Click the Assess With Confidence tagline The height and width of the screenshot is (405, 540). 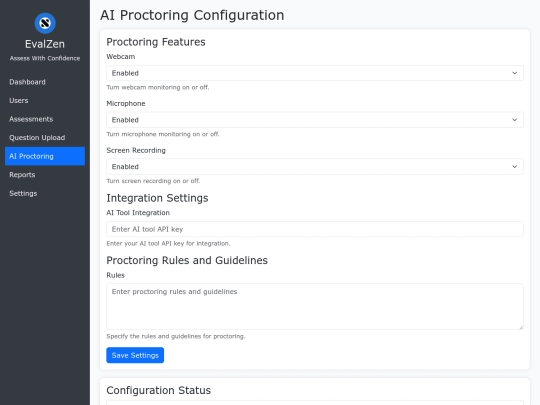click(45, 58)
